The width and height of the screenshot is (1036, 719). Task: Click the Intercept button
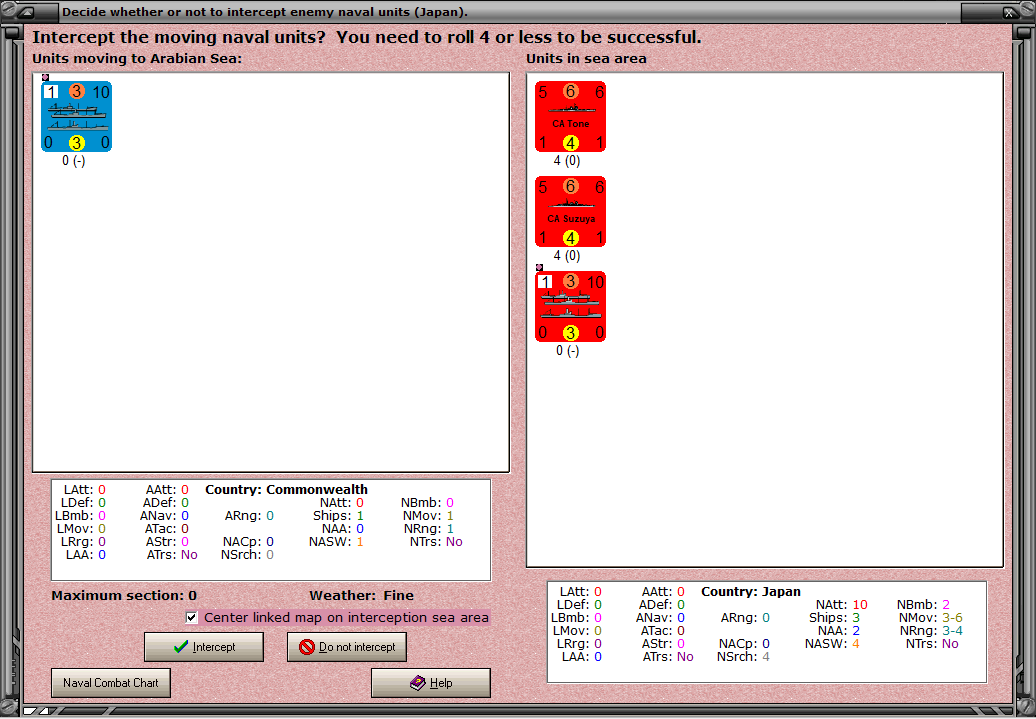coord(204,647)
